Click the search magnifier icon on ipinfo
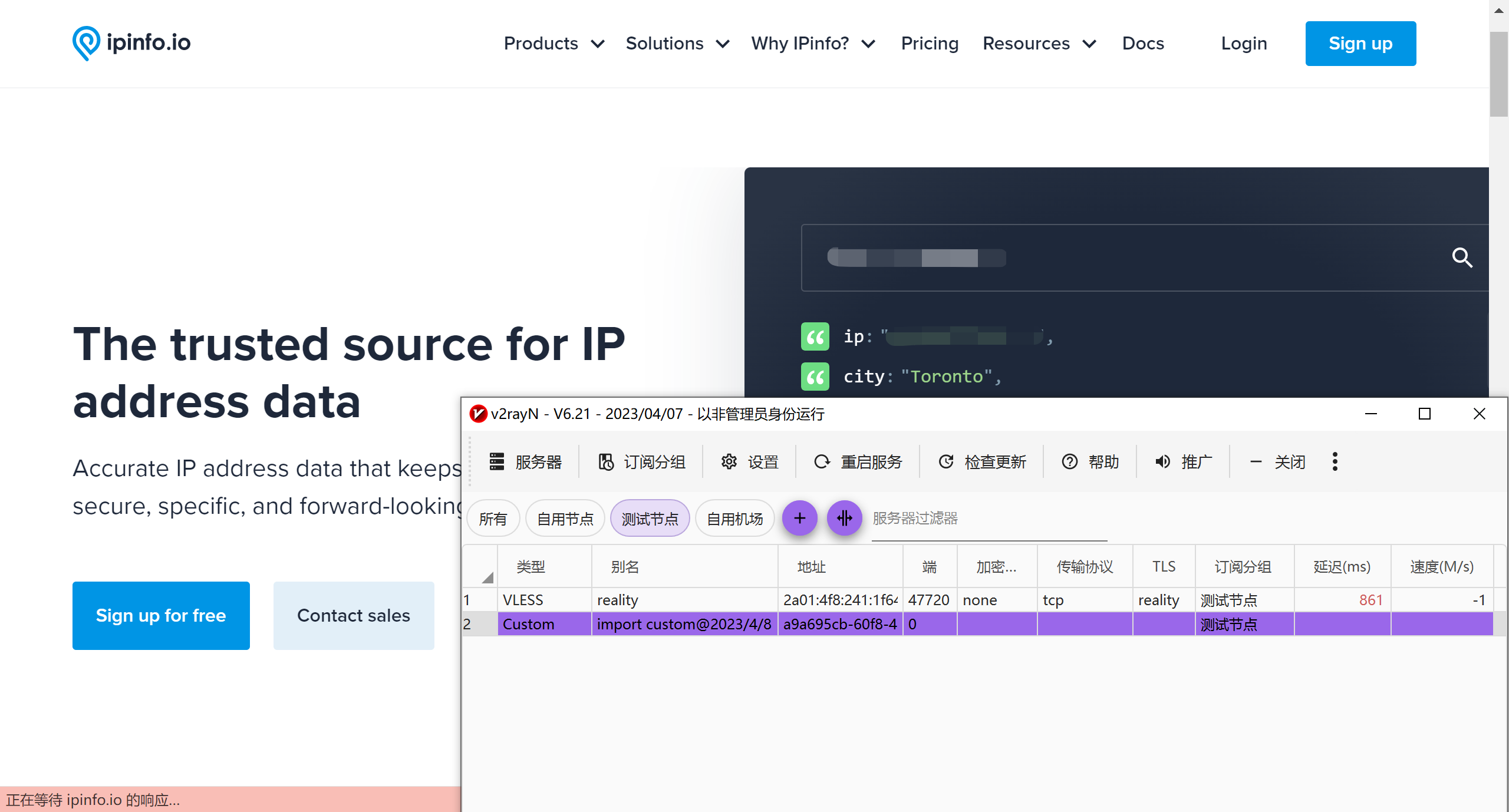 pos(1462,258)
